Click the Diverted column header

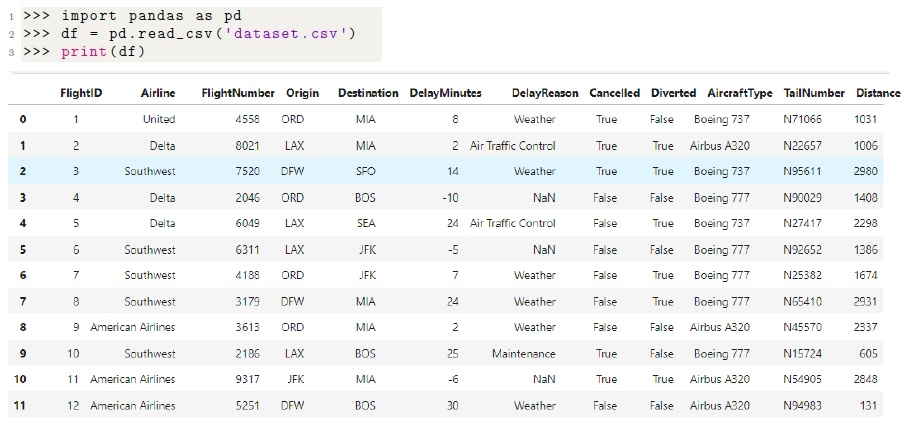click(673, 93)
